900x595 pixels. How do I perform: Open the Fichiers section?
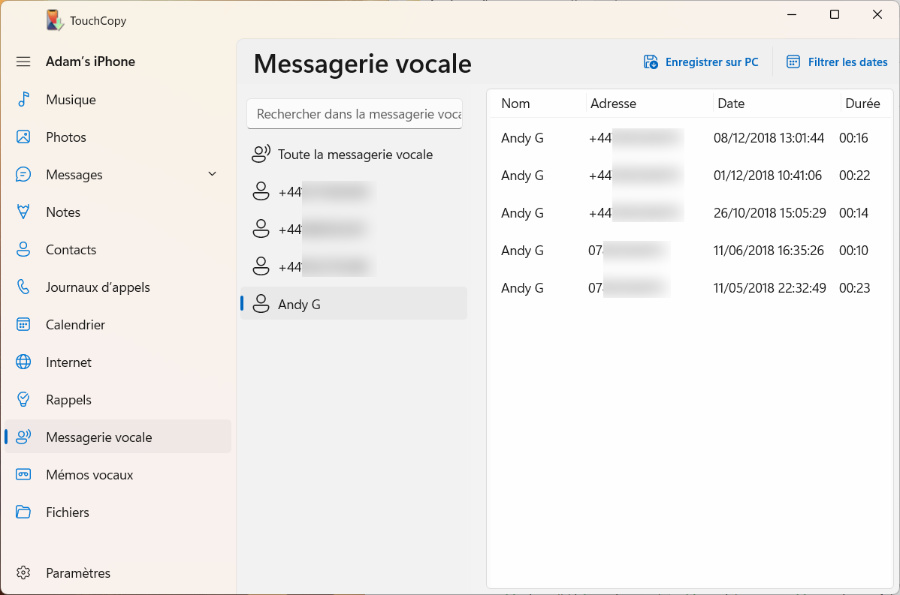click(66, 512)
